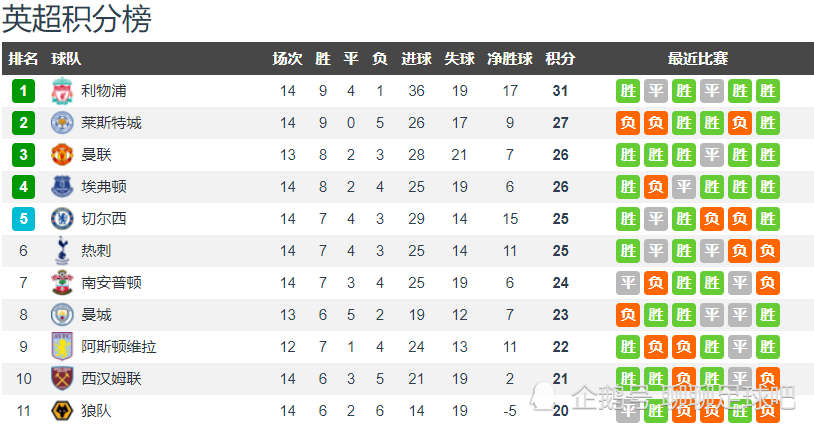Open the 利物浦 team link

(x=104, y=91)
